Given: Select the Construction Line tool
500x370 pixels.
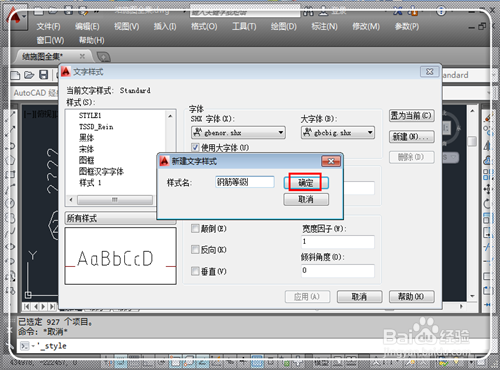Looking at the screenshot, I should point(10,131).
